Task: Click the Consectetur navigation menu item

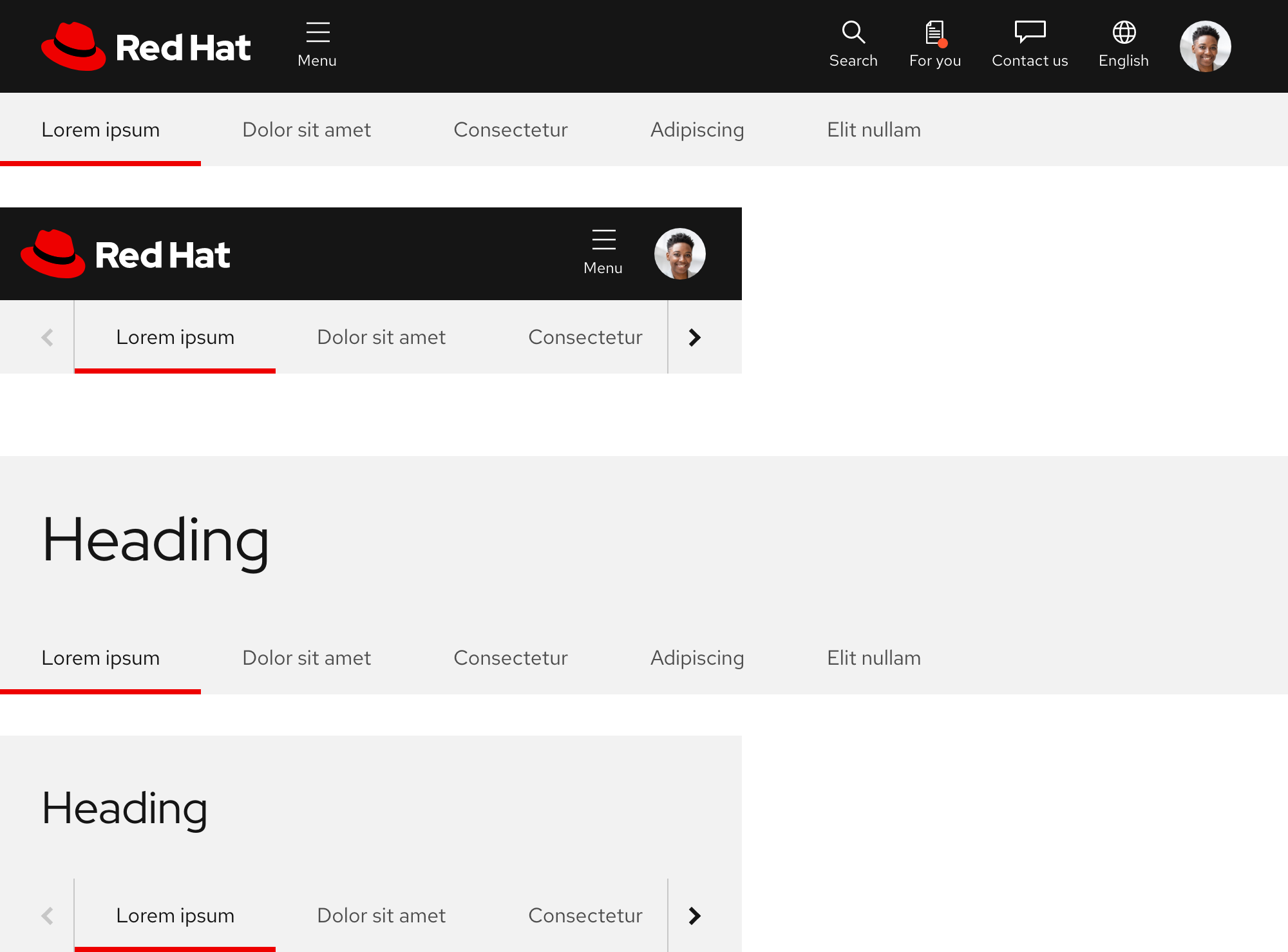Action: click(x=511, y=128)
